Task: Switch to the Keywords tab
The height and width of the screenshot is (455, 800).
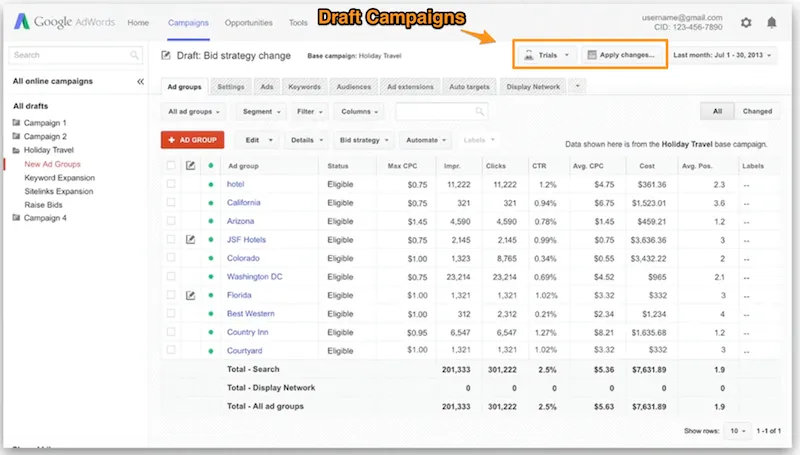Action: pyautogui.click(x=304, y=87)
